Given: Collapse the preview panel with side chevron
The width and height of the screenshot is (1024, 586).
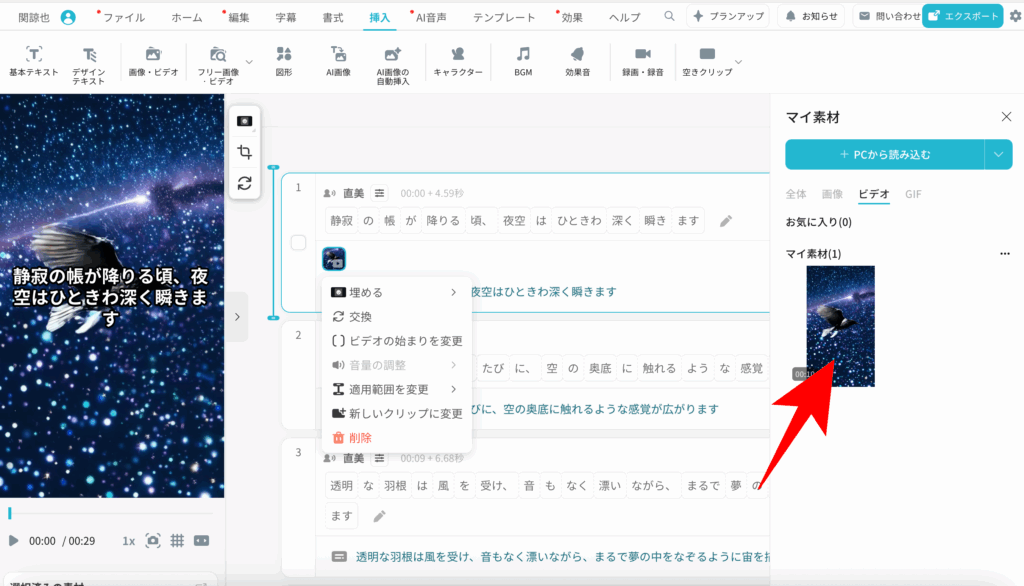Looking at the screenshot, I should point(237,317).
